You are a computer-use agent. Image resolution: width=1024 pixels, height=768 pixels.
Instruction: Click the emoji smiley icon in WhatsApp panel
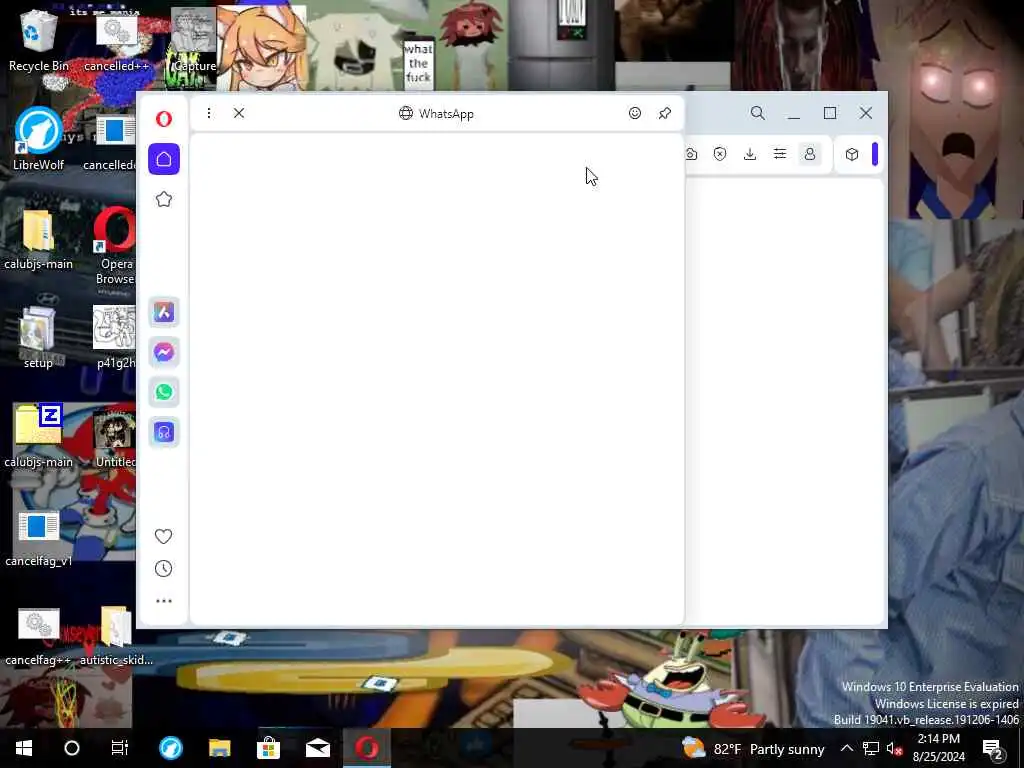pyautogui.click(x=635, y=113)
